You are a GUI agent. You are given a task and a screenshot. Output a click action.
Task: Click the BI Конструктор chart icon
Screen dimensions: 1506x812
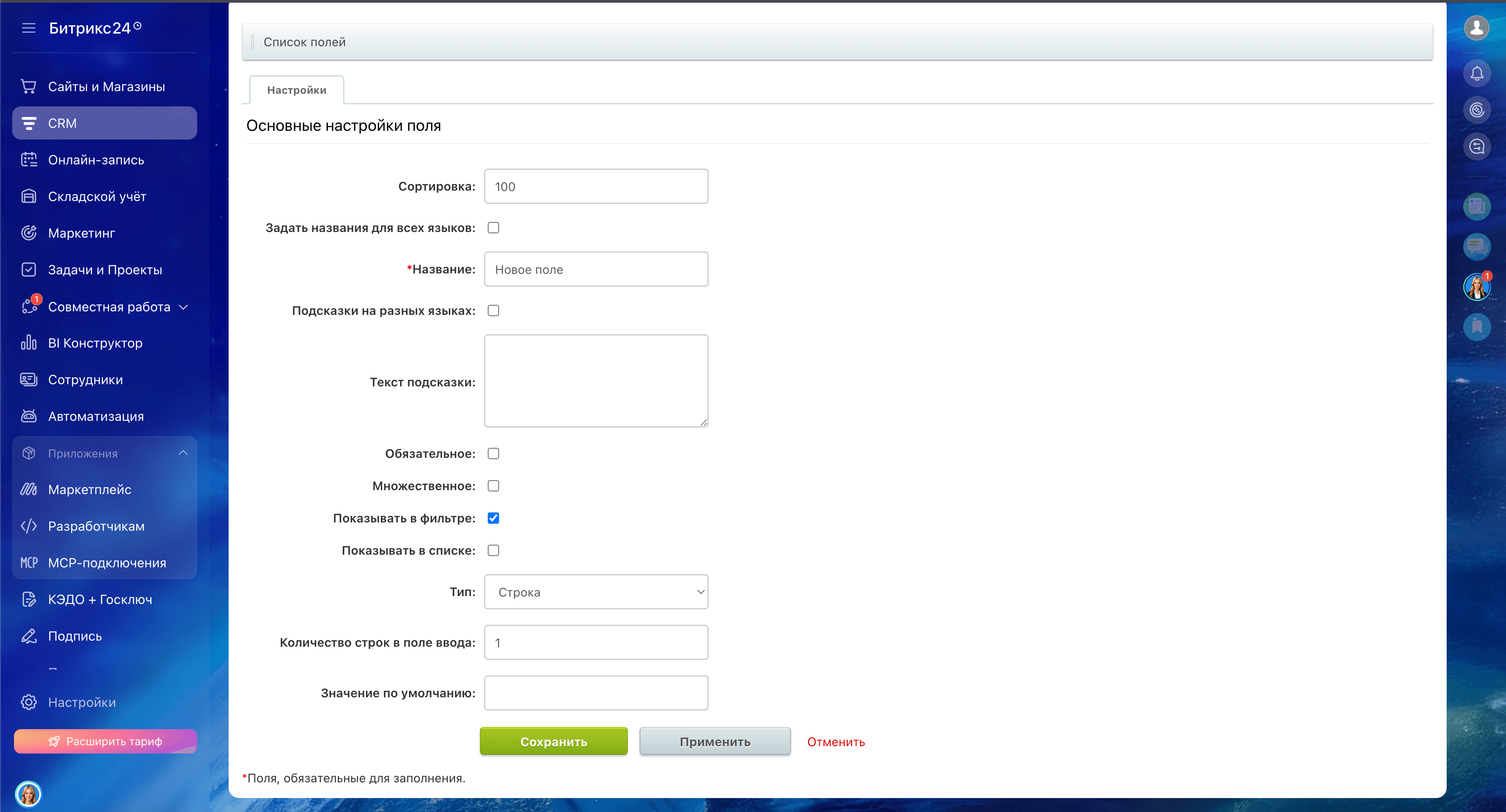coord(29,343)
